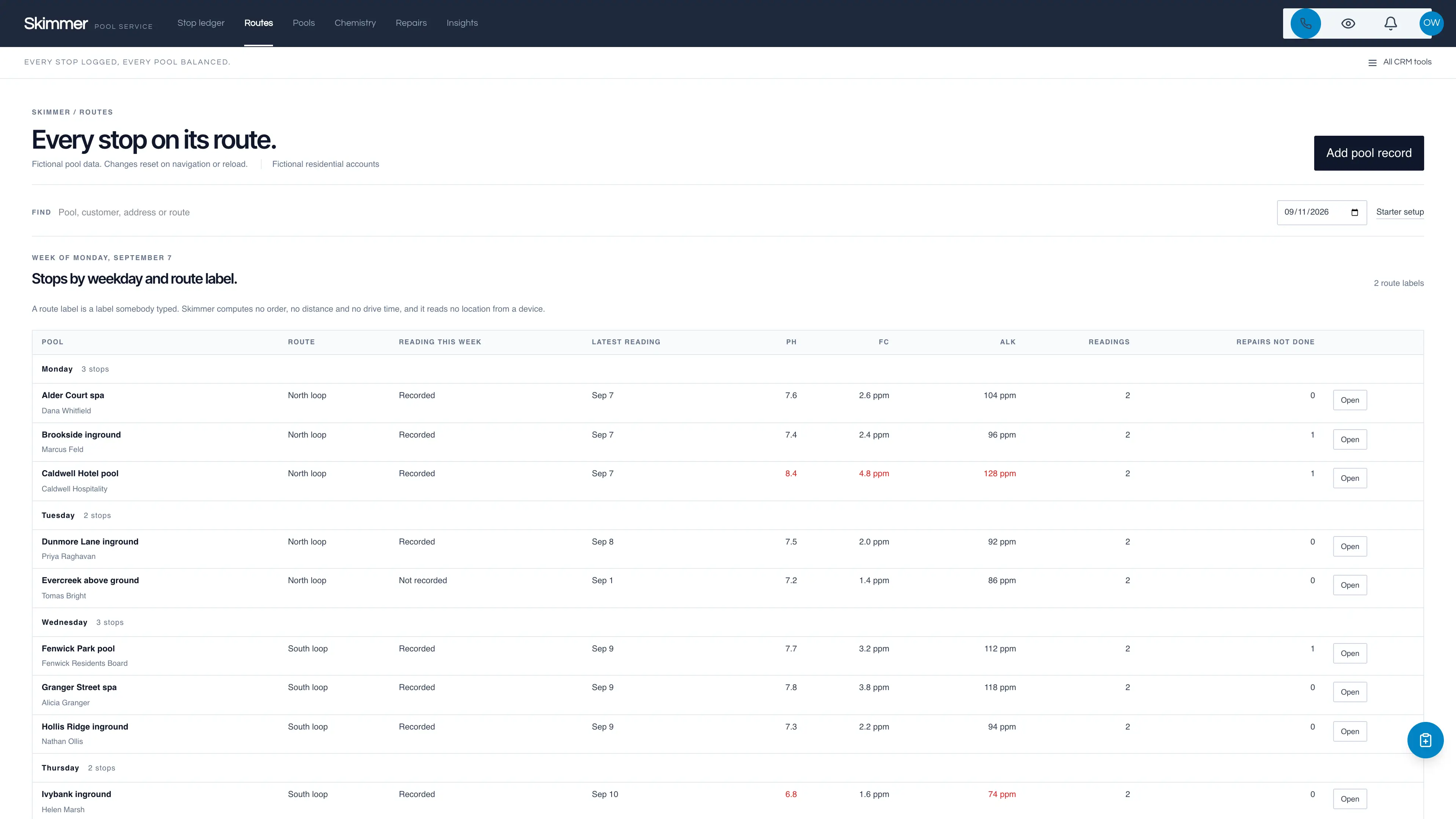Open the Chemistry tab
Image resolution: width=1456 pixels, height=819 pixels.
(355, 23)
